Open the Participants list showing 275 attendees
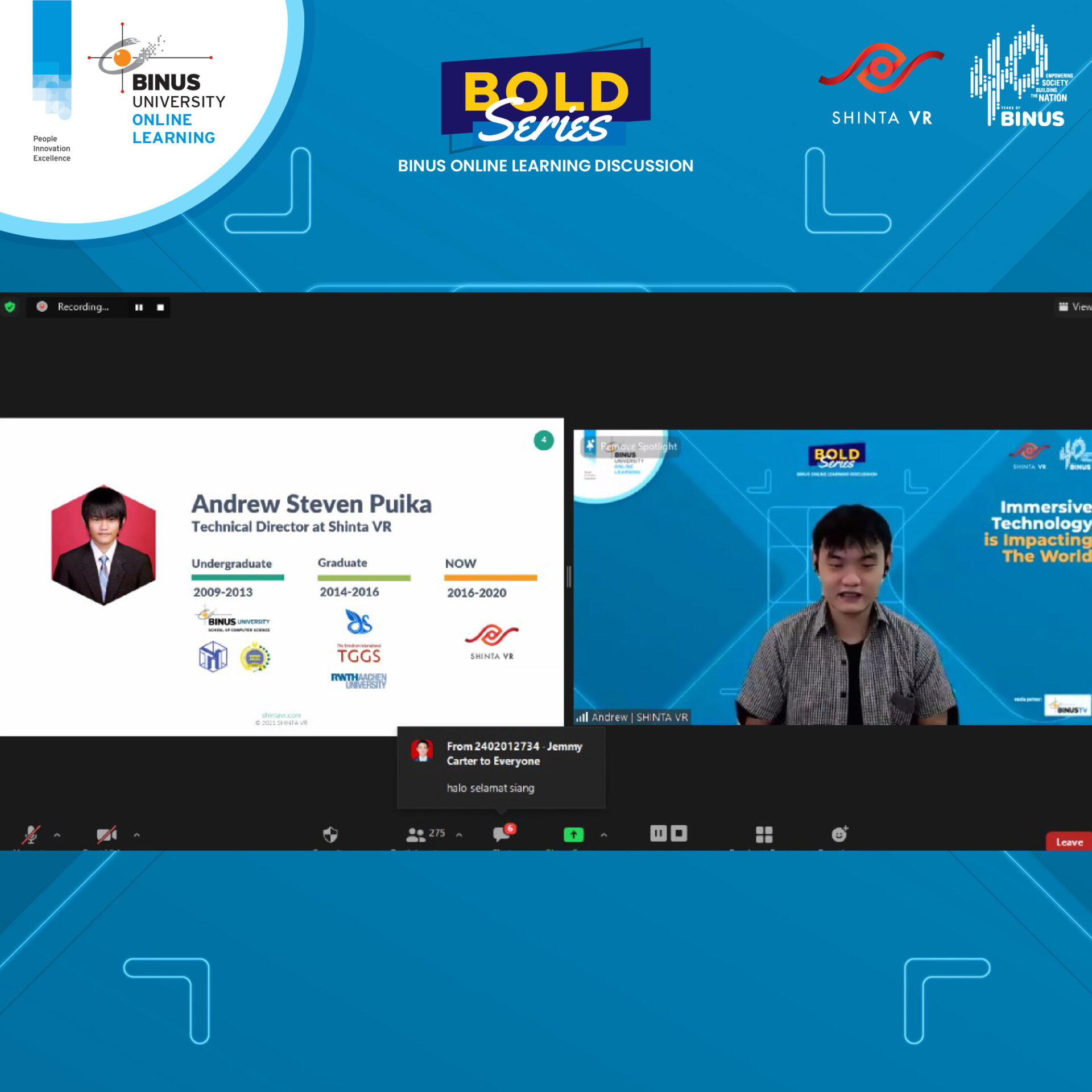This screenshot has width=1092, height=1092. point(415,835)
